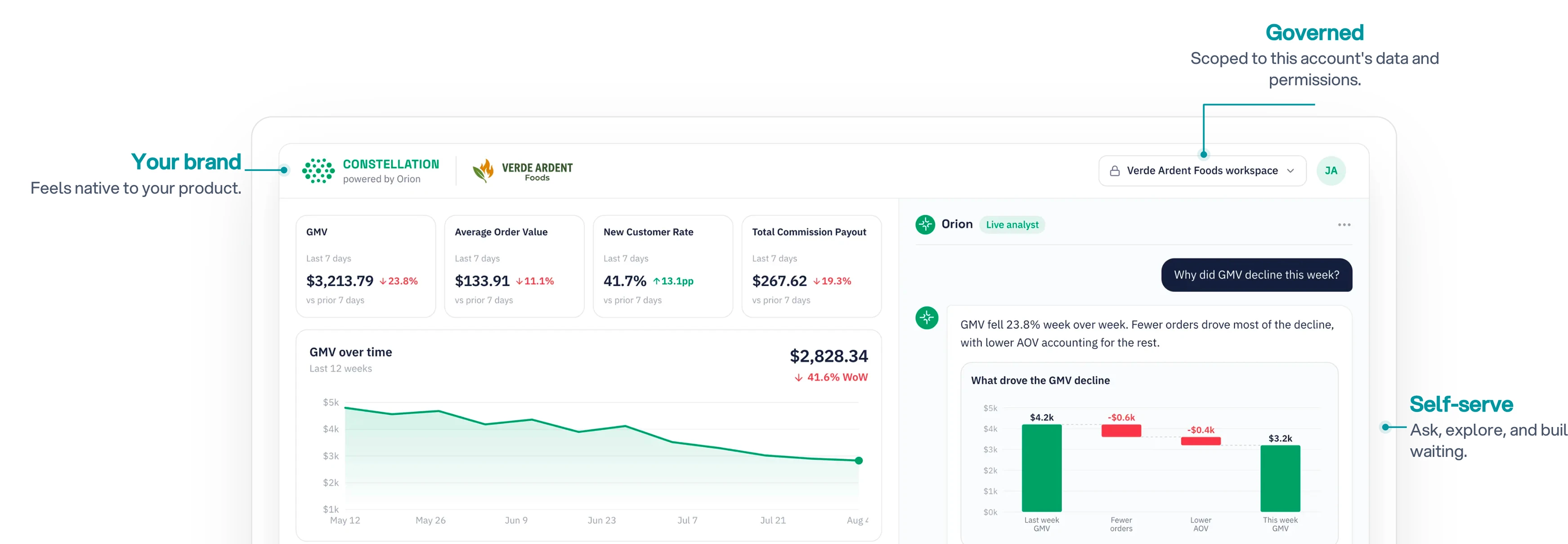
Task: Click the Orion sparkle icon in panel header
Action: [x=925, y=225]
